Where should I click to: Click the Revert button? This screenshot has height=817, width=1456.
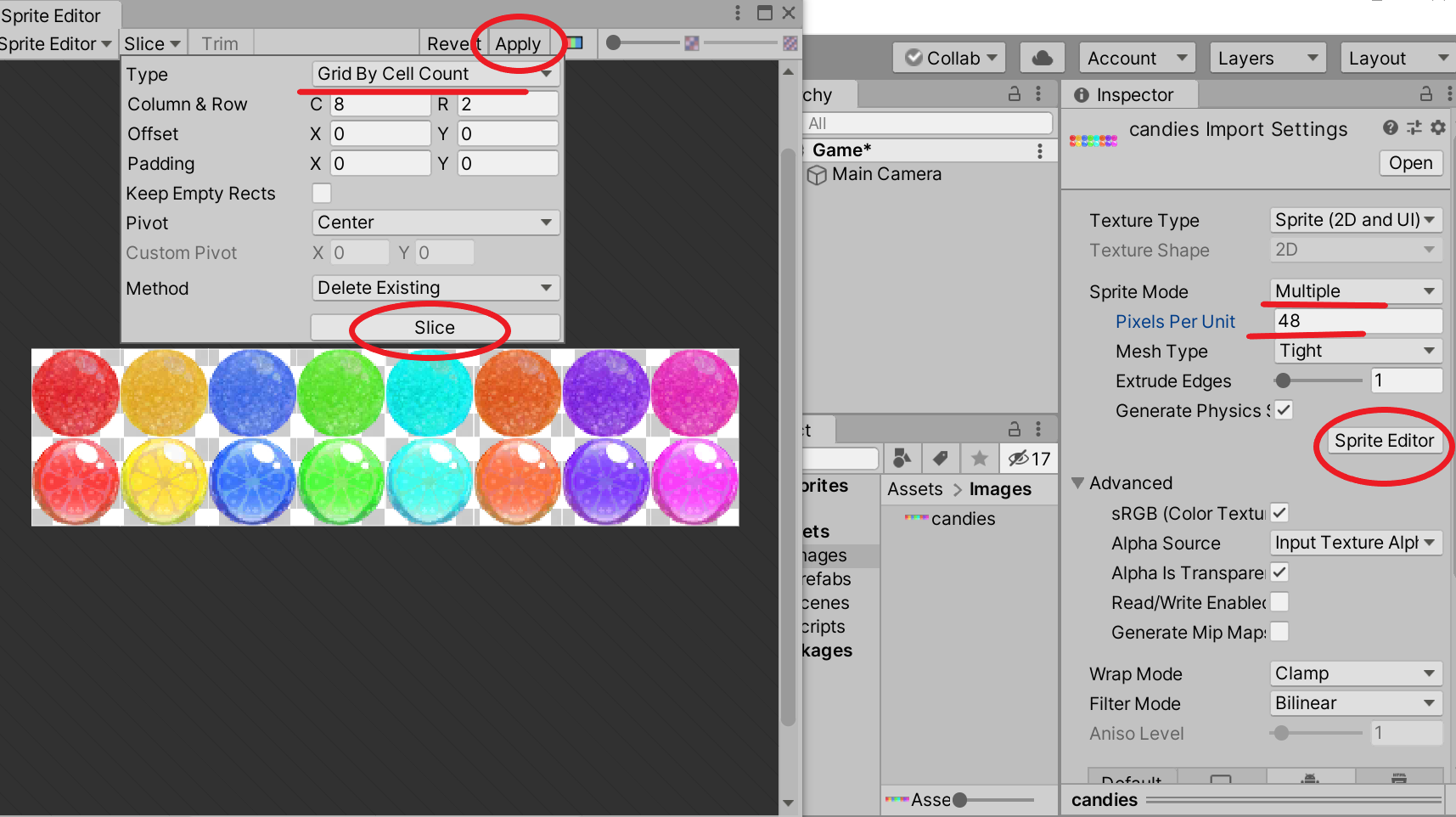(454, 43)
